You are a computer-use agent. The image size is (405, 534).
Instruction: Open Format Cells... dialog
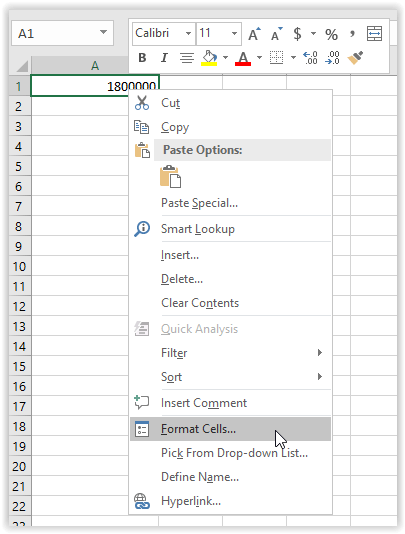tap(230, 429)
